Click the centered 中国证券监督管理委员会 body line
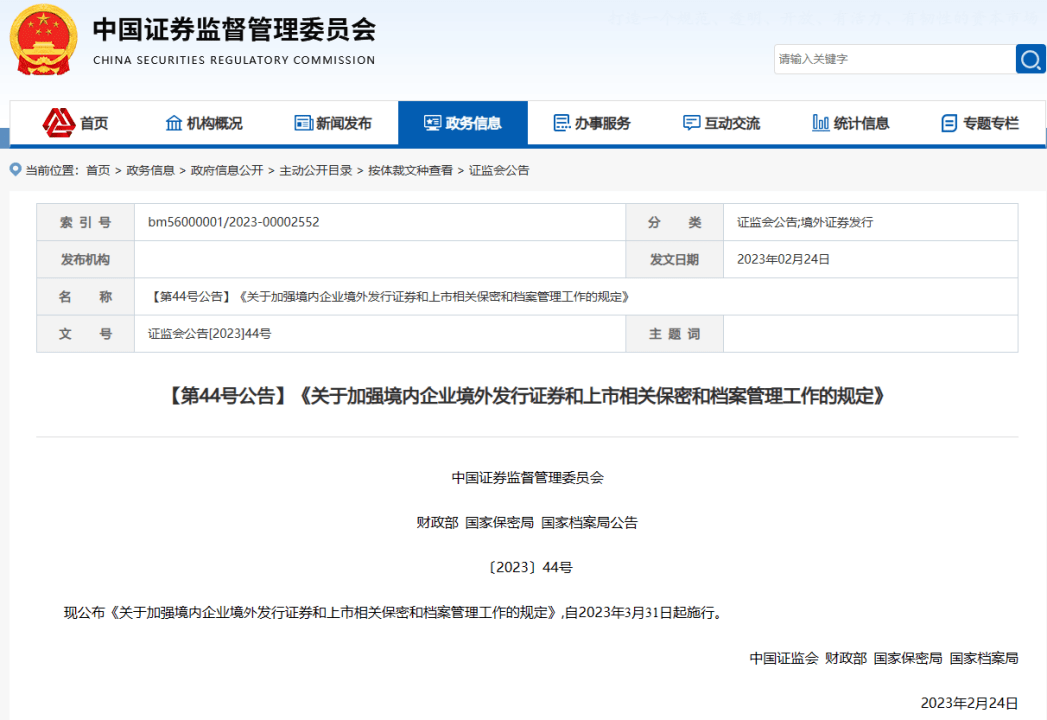This screenshot has height=720, width=1047. [x=528, y=478]
